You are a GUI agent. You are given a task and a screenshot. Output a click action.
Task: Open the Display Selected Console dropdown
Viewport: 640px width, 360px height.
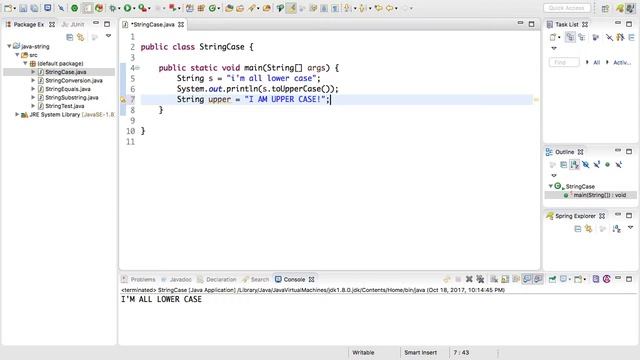[x=570, y=280]
